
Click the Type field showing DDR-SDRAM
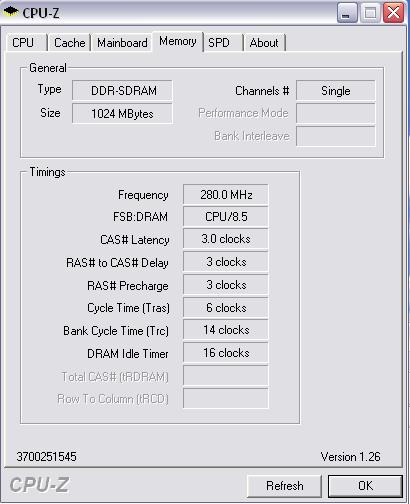(122, 90)
